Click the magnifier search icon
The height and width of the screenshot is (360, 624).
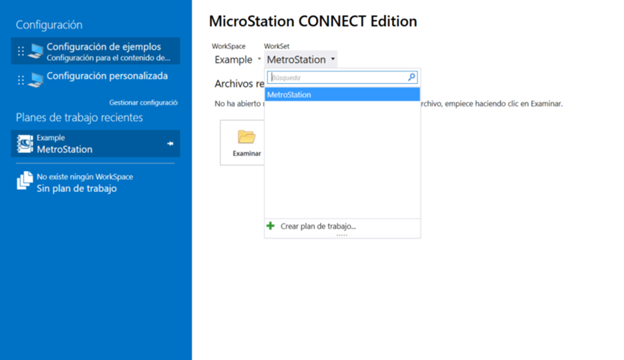tap(411, 77)
